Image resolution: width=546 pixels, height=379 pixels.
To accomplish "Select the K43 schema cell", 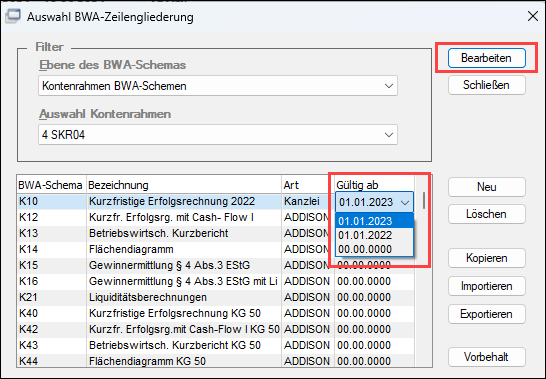I will click(x=52, y=346).
